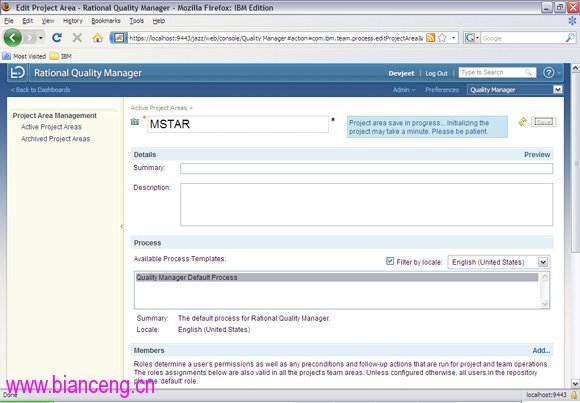Click the Firefox throbber activity icon

click(573, 21)
